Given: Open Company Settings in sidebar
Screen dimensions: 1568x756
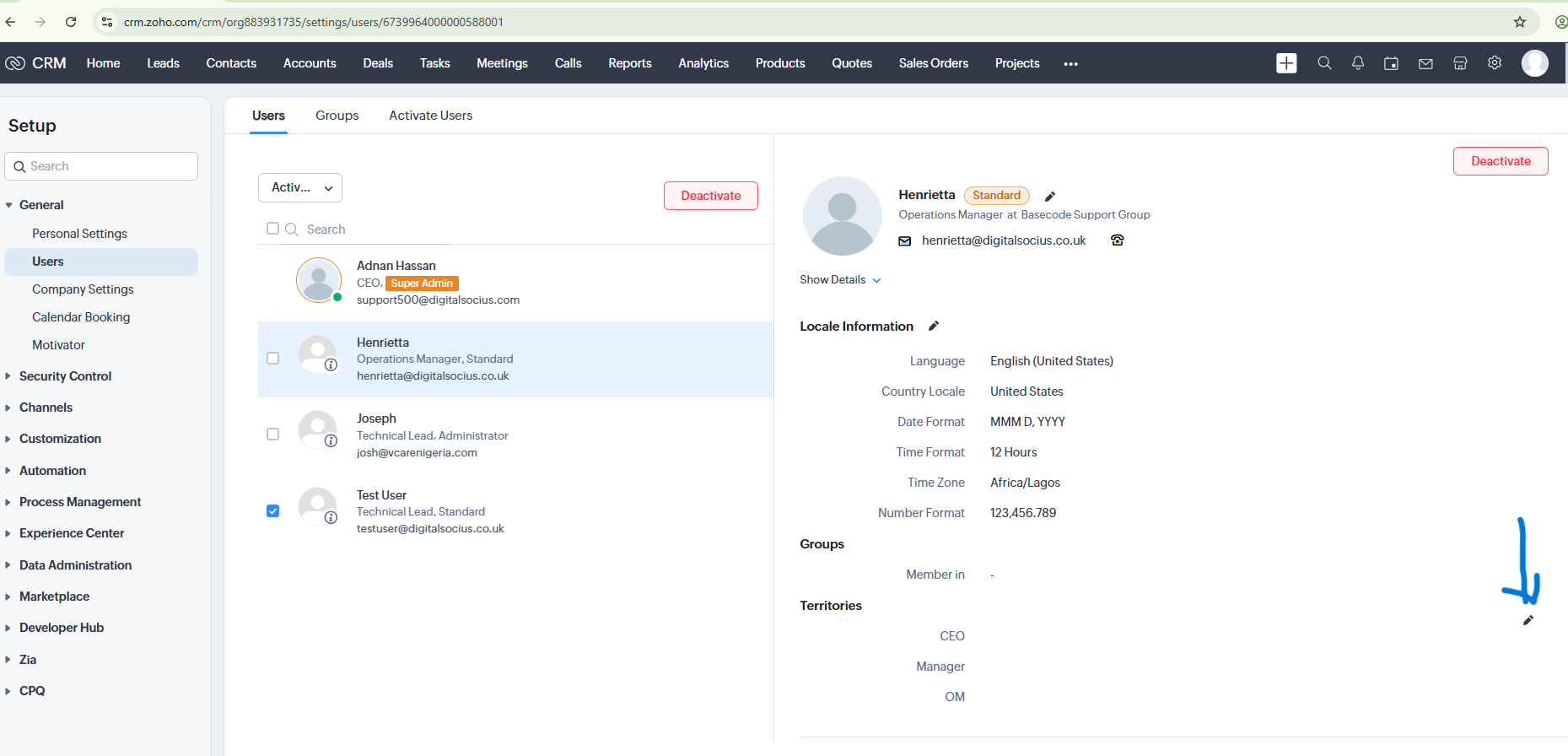Looking at the screenshot, I should 83,289.
